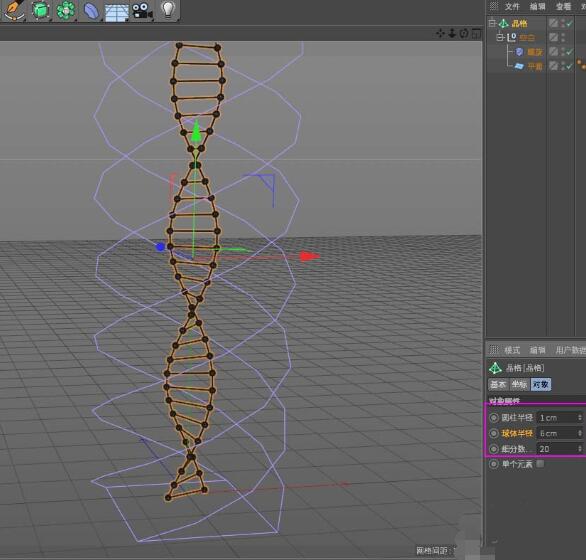586x560 pixels.
Task: Switch to the 对象 tab
Action: 541,384
